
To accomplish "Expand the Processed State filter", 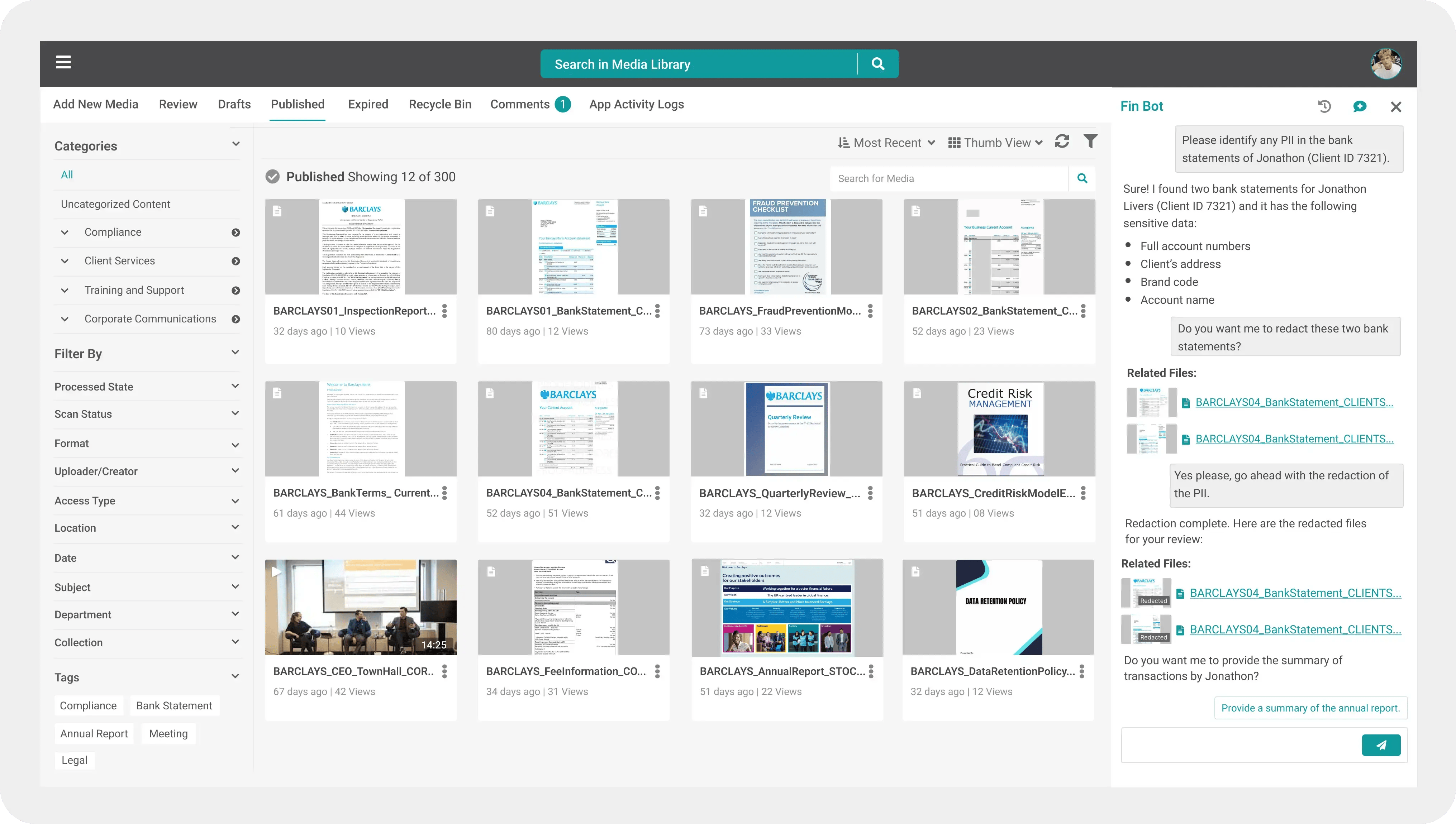I will click(x=235, y=386).
